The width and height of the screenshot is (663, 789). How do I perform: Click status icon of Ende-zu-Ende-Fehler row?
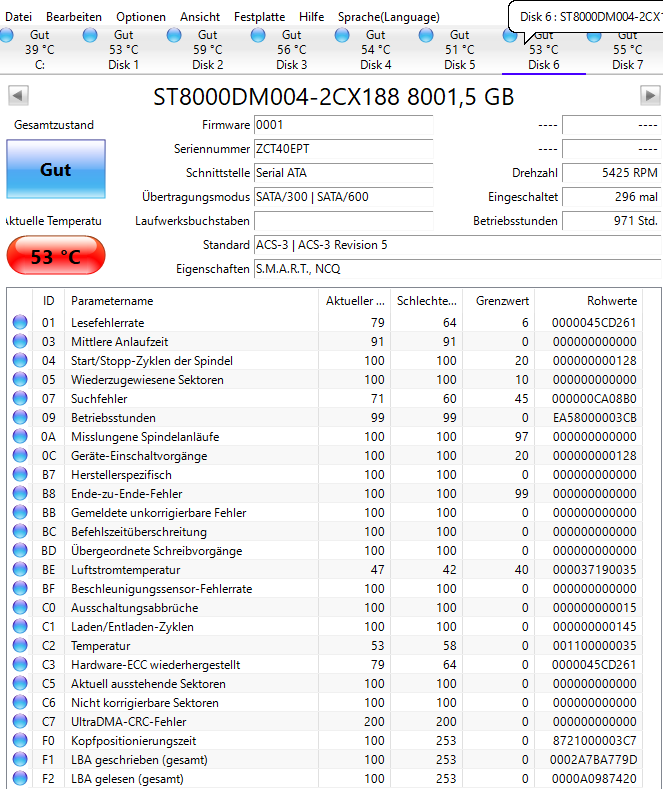point(20,493)
